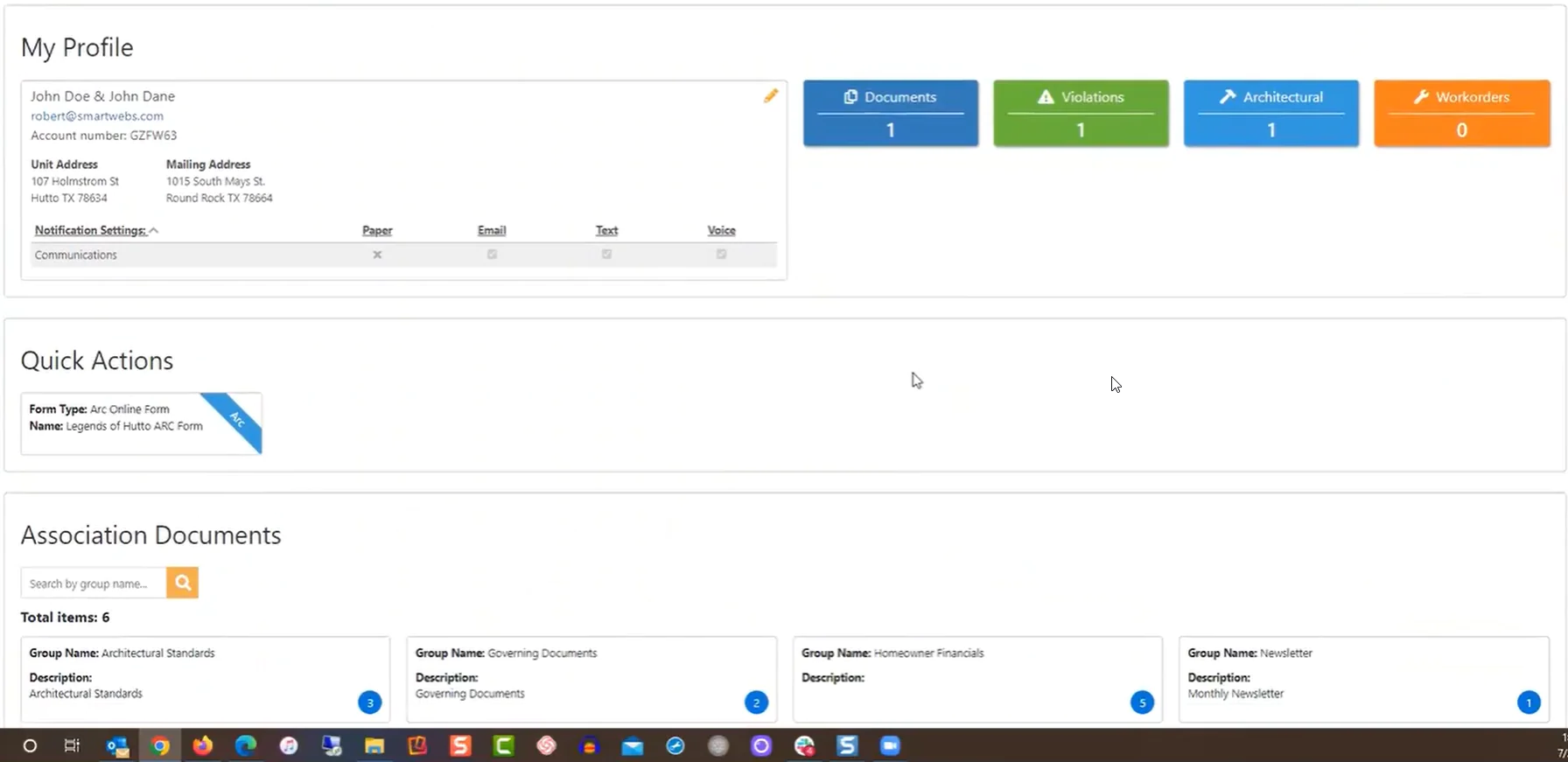Click the Search by group name field
Image resolution: width=1568 pixels, height=762 pixels.
tap(93, 584)
